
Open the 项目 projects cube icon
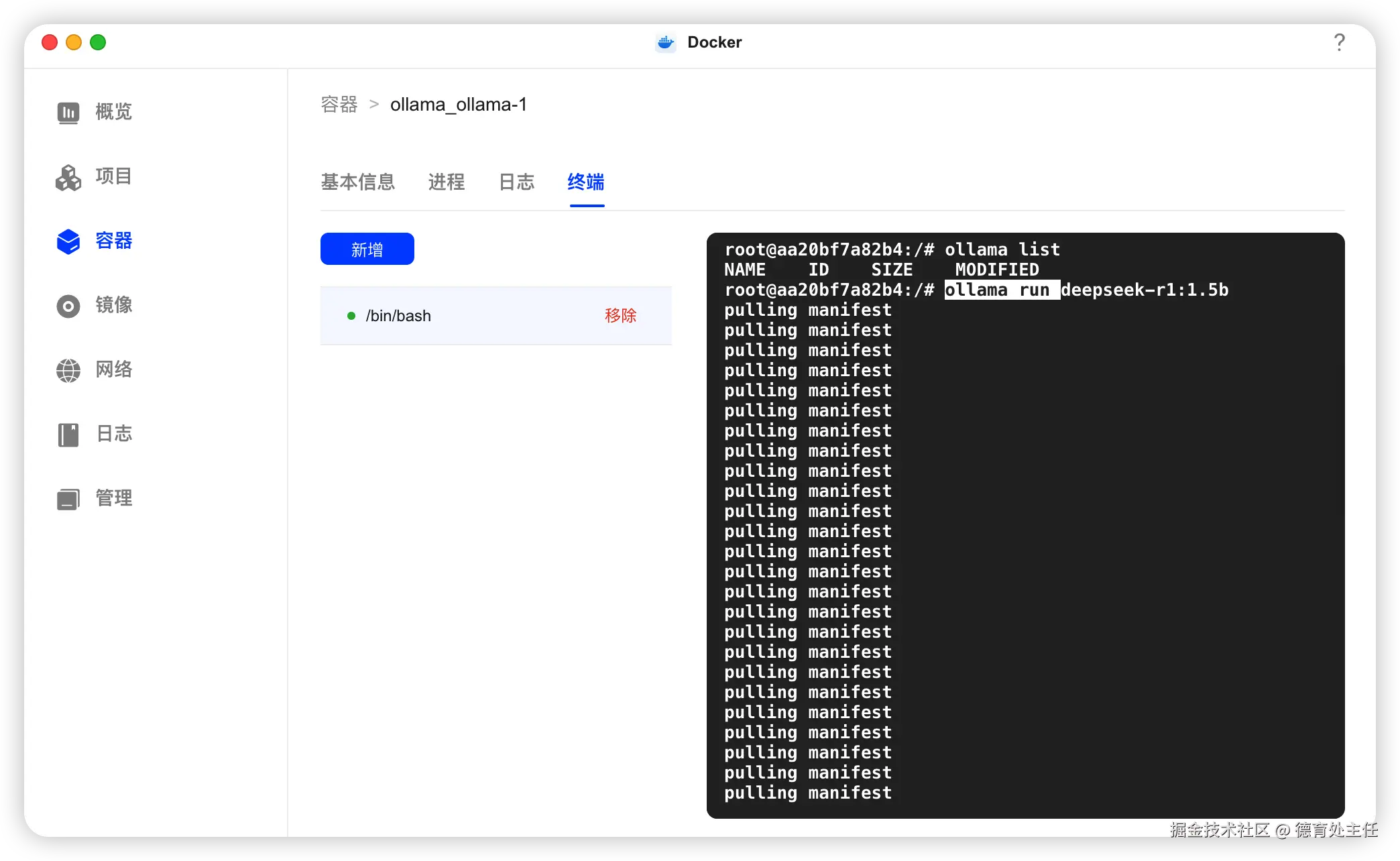tap(68, 177)
